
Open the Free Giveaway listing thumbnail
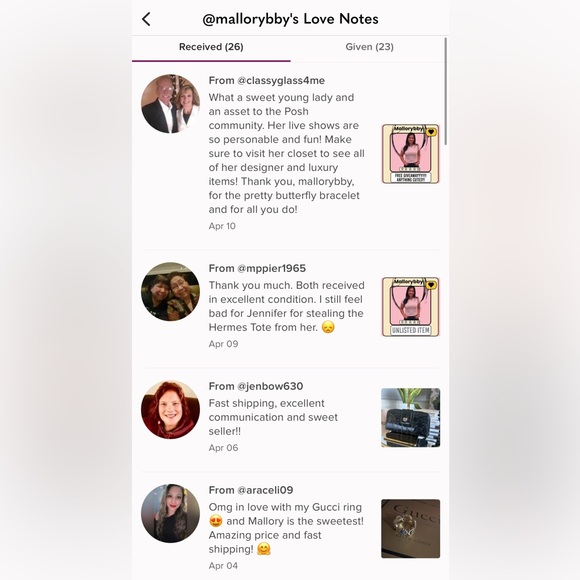411,154
